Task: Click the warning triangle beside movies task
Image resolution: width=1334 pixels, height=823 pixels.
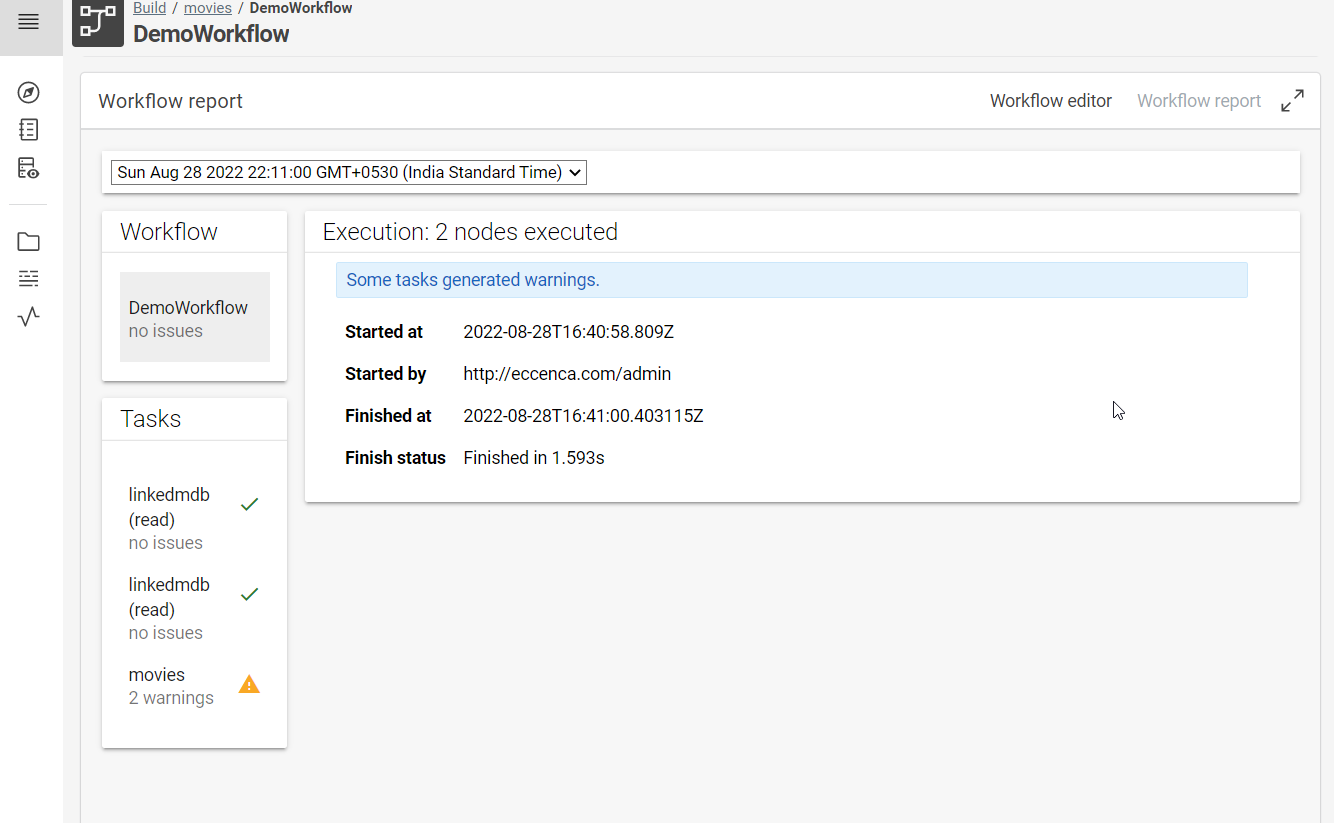Action: click(248, 684)
